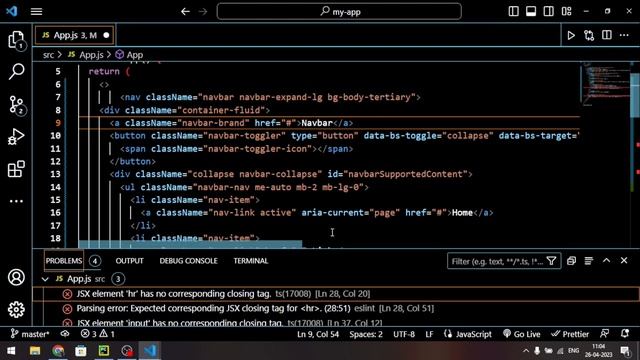Open the Windows Start button
Screen dimensions: 640x360
click(11, 351)
